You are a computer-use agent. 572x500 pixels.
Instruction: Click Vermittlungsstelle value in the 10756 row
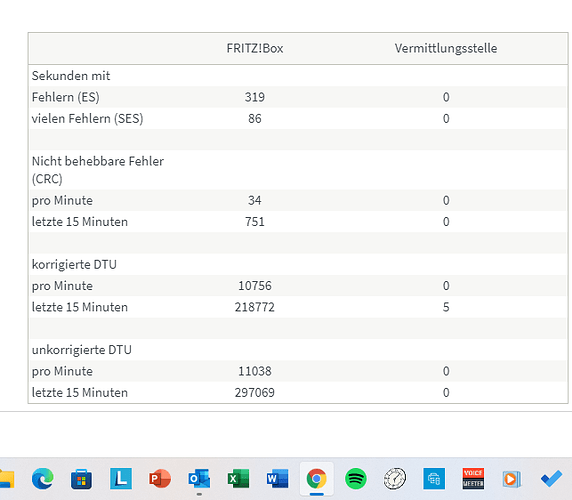tap(446, 286)
